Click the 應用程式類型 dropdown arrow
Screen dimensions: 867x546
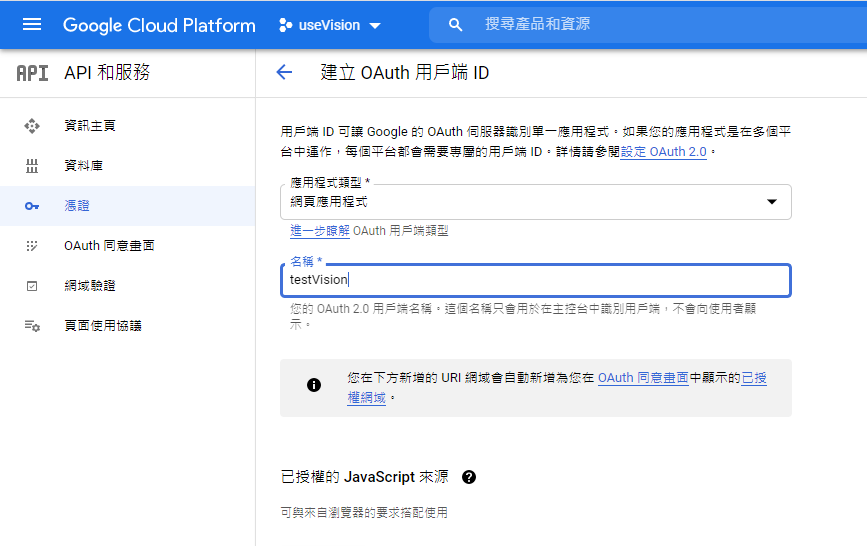tap(772, 202)
